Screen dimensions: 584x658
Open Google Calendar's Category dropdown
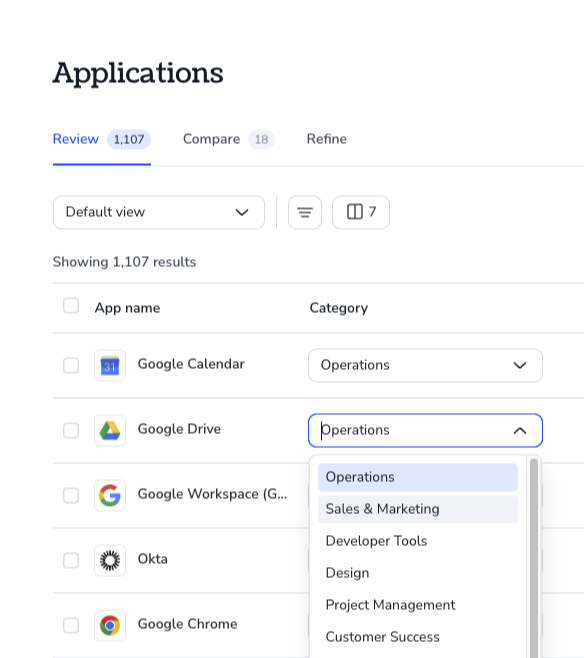425,366
